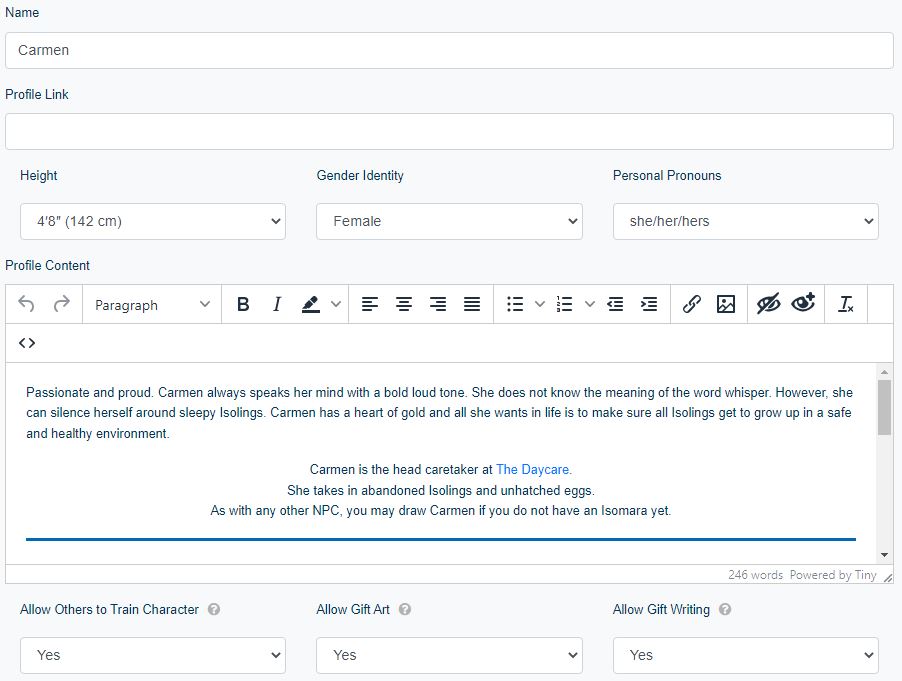Viewport: 902px width, 681px height.
Task: Center align the profile text
Action: click(x=404, y=305)
